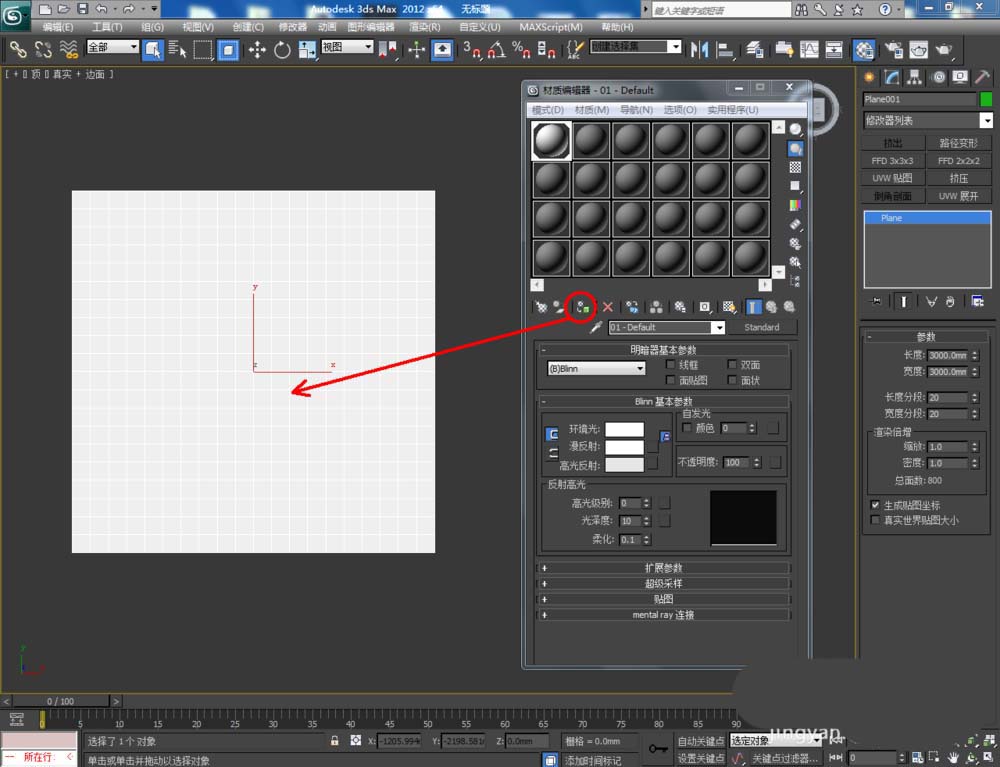Image resolution: width=1000 pixels, height=767 pixels.
Task: Click the object color swatch beside Plane001
Action: (986, 99)
